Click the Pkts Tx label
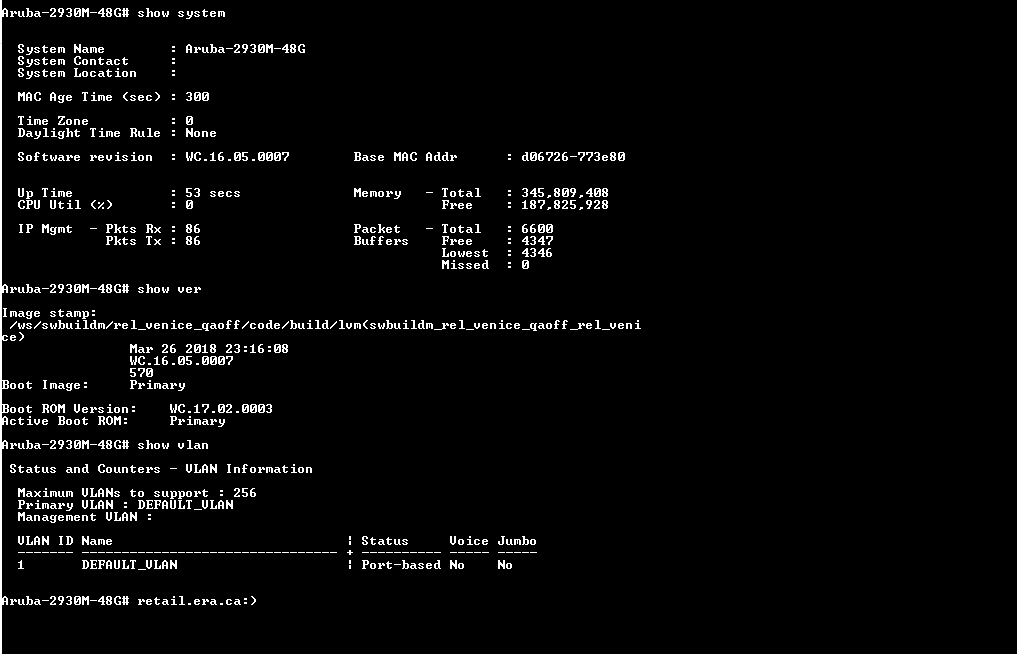Viewport: 1017px width, 654px height. [x=133, y=241]
